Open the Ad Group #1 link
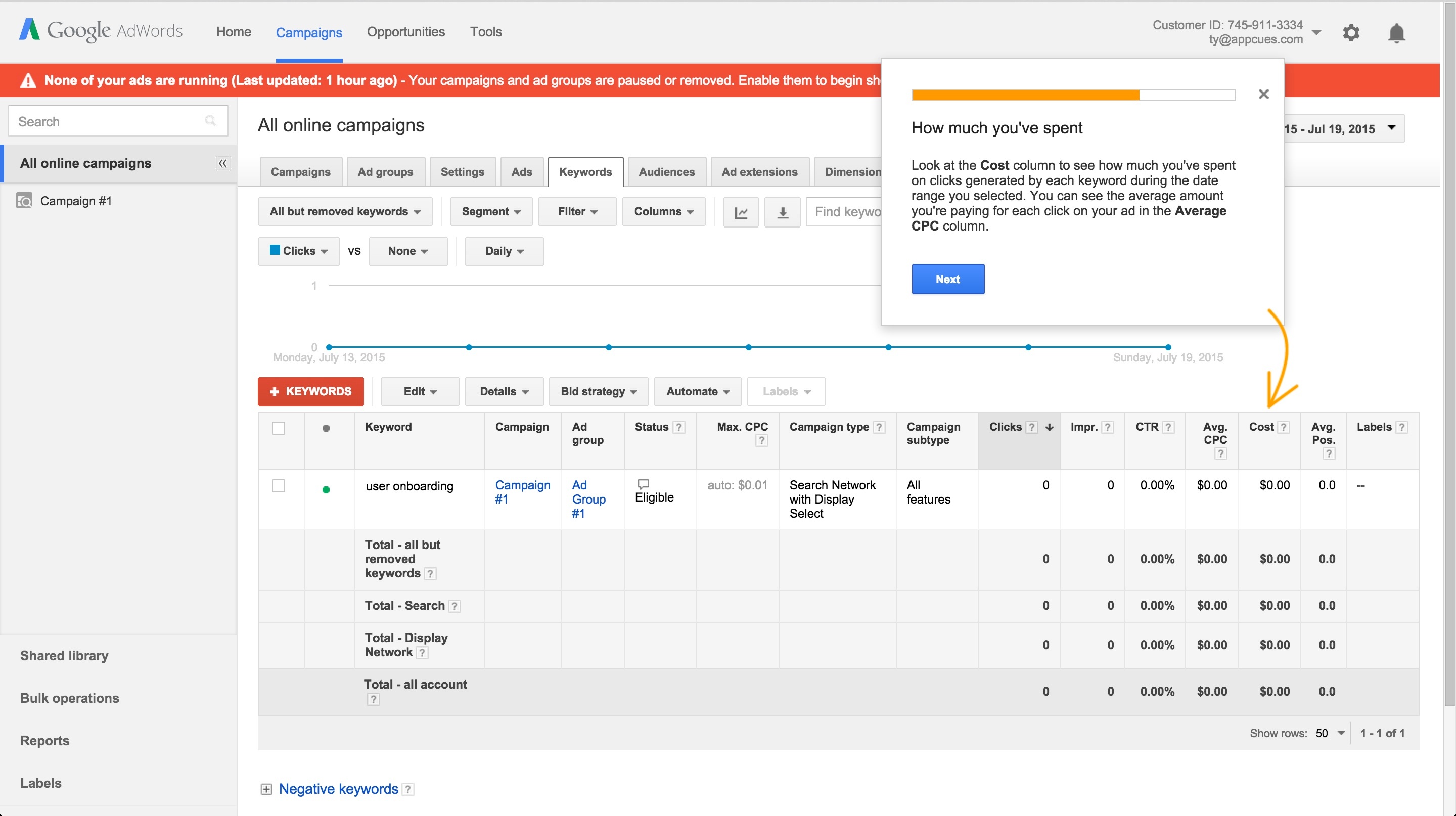This screenshot has height=816, width=1456. point(588,500)
